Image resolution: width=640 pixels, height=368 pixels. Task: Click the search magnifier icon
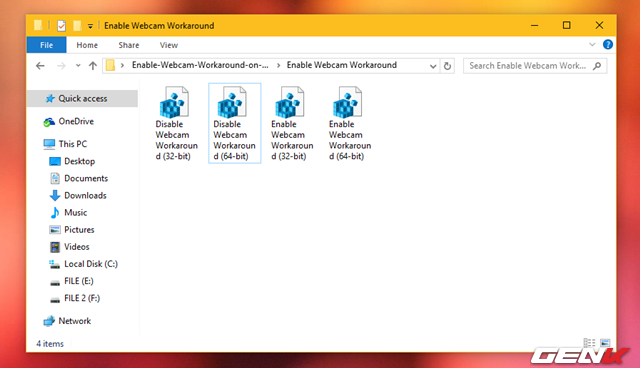click(x=597, y=65)
